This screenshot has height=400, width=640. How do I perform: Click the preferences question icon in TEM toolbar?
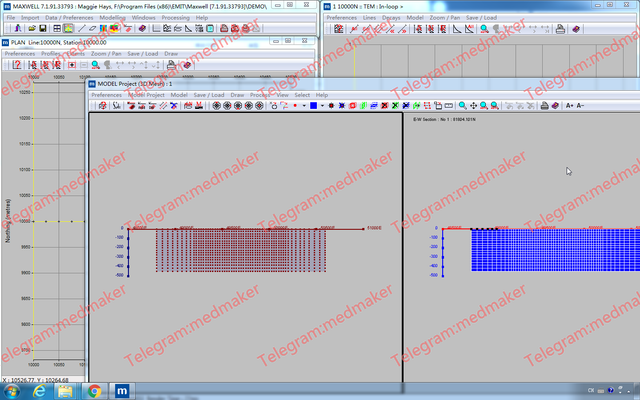[x=338, y=29]
